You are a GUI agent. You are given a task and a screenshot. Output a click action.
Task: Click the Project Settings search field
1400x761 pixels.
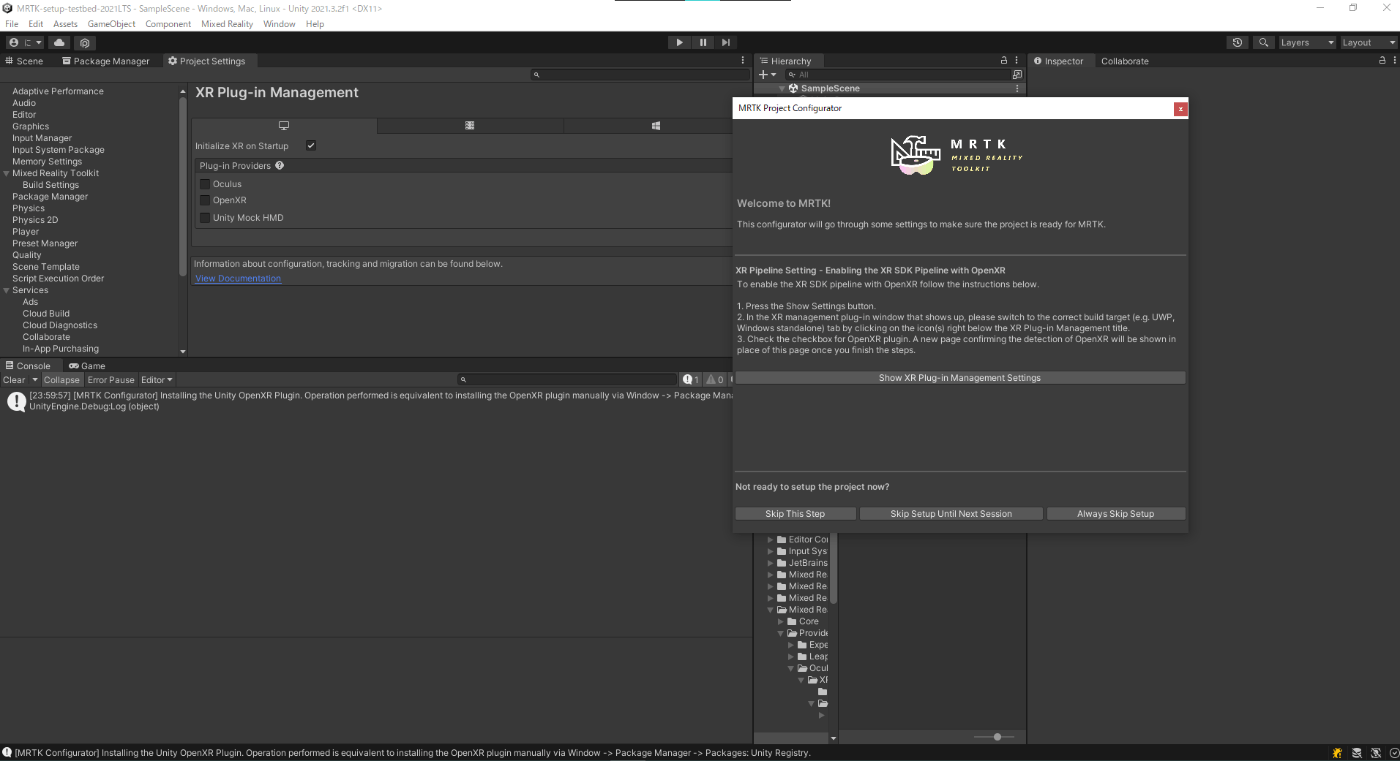pyautogui.click(x=640, y=75)
